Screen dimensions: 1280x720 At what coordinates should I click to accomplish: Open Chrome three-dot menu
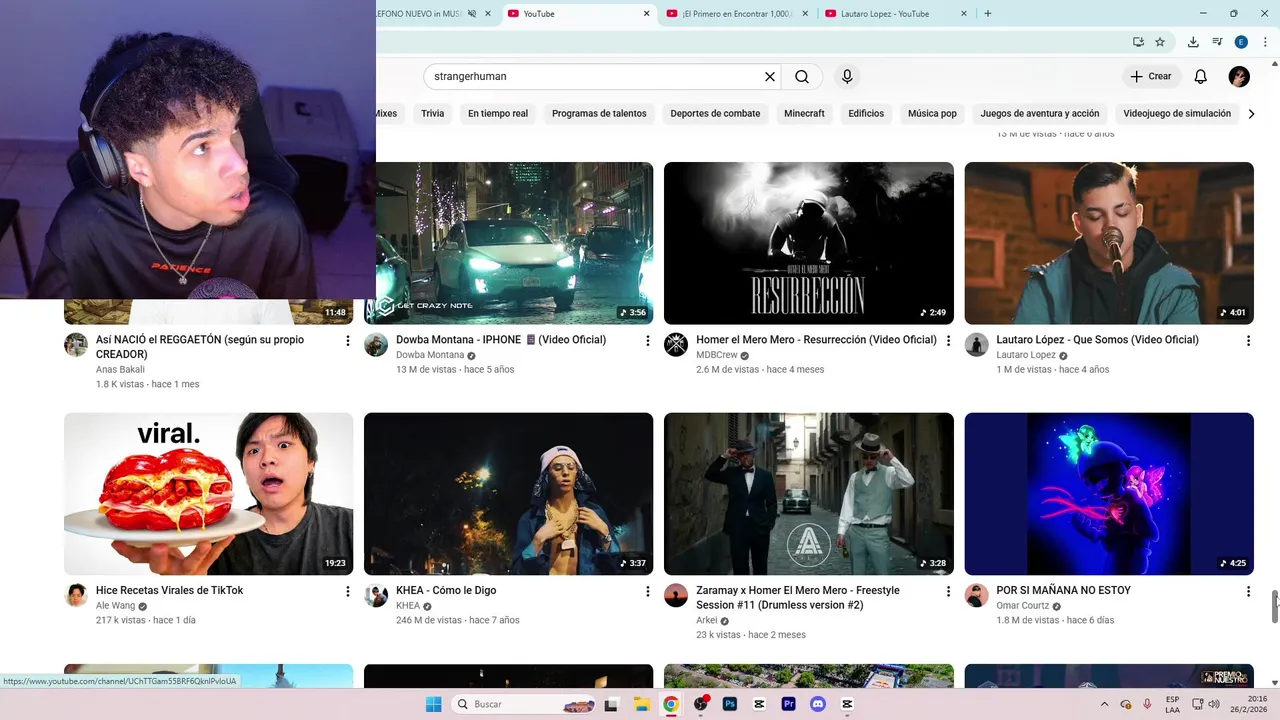pos(1263,42)
